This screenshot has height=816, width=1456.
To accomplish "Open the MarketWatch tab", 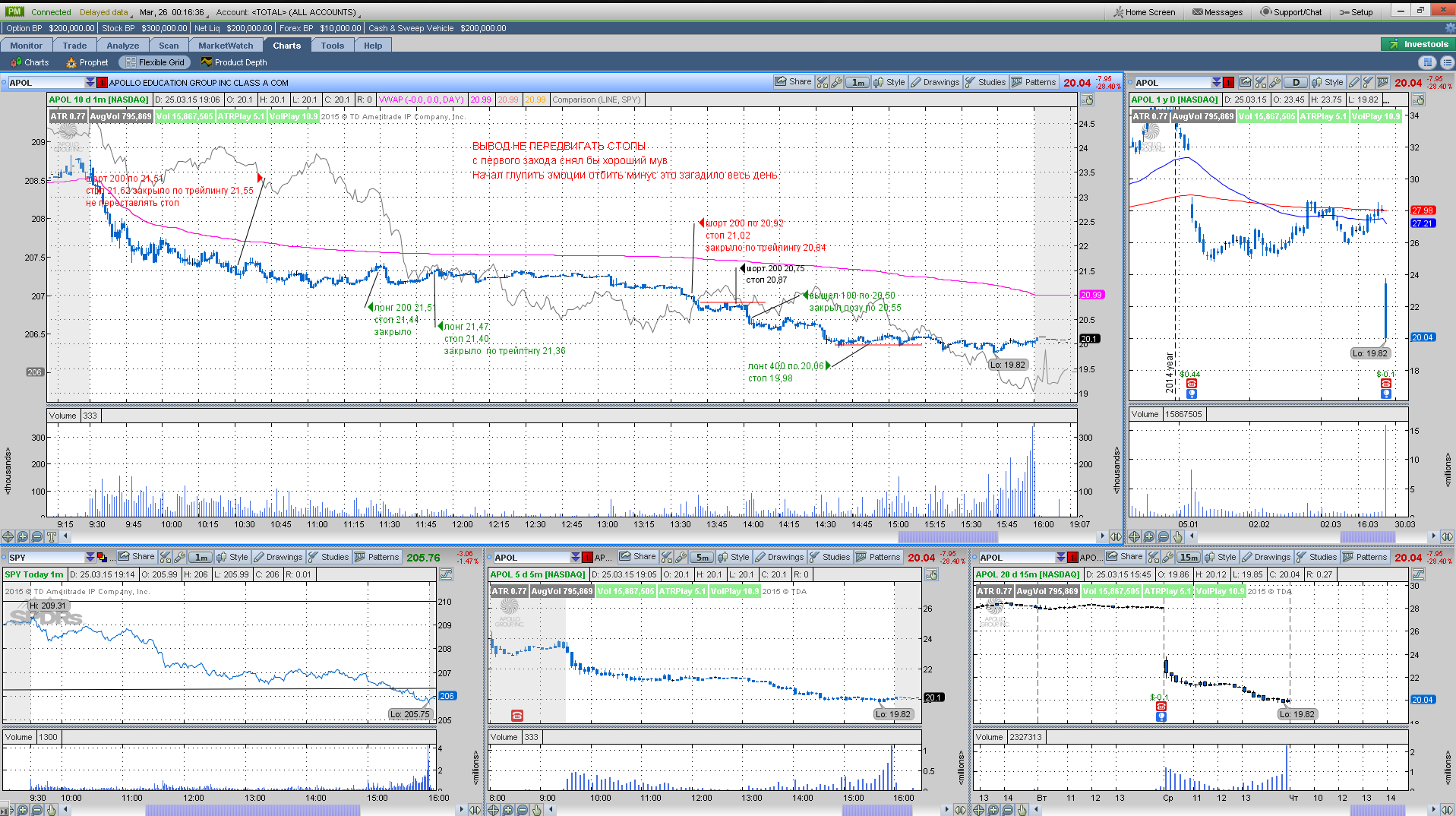I will (x=226, y=46).
